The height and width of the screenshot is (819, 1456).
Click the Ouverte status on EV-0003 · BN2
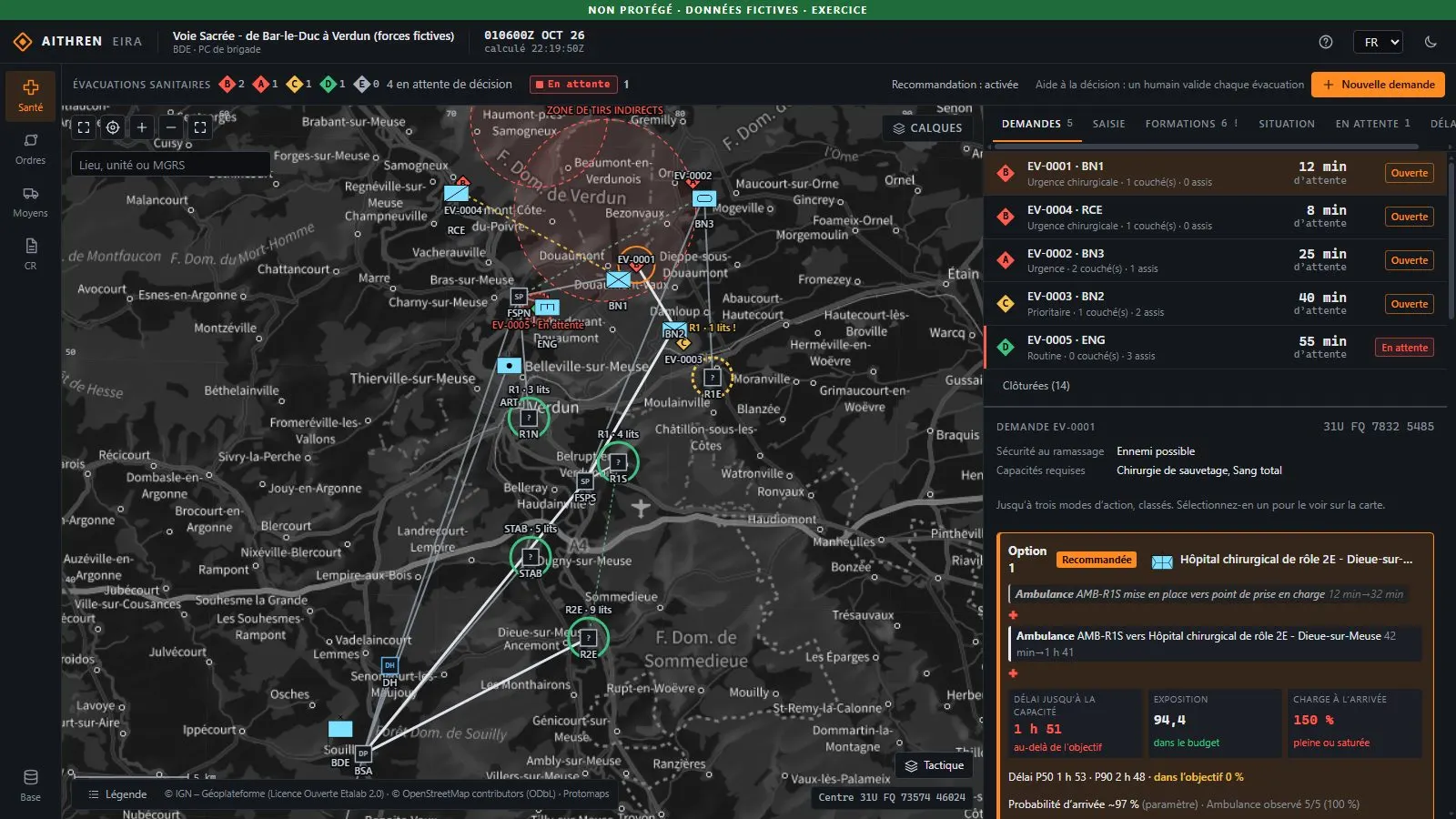click(x=1410, y=304)
